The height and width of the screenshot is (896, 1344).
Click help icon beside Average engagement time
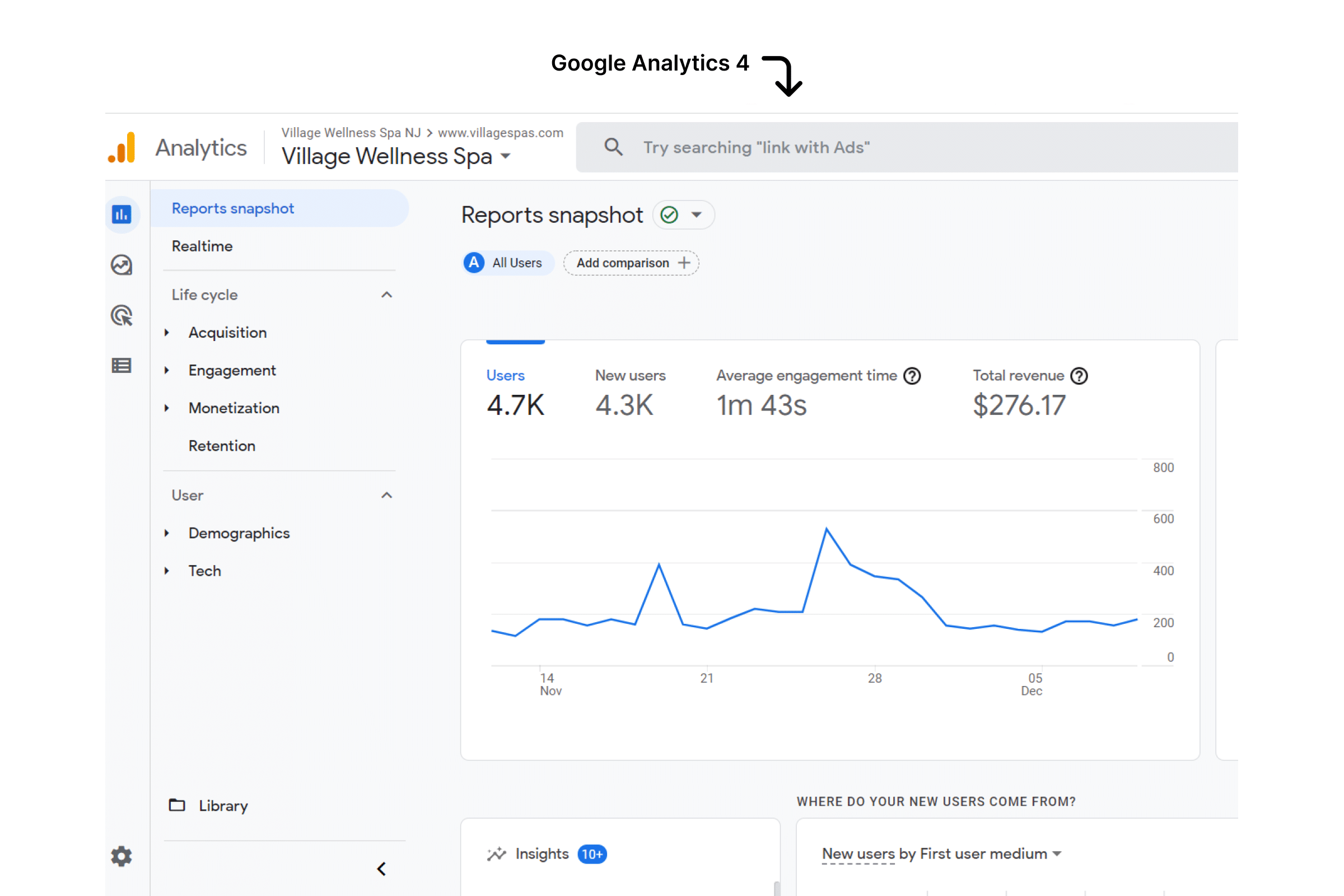click(x=912, y=376)
